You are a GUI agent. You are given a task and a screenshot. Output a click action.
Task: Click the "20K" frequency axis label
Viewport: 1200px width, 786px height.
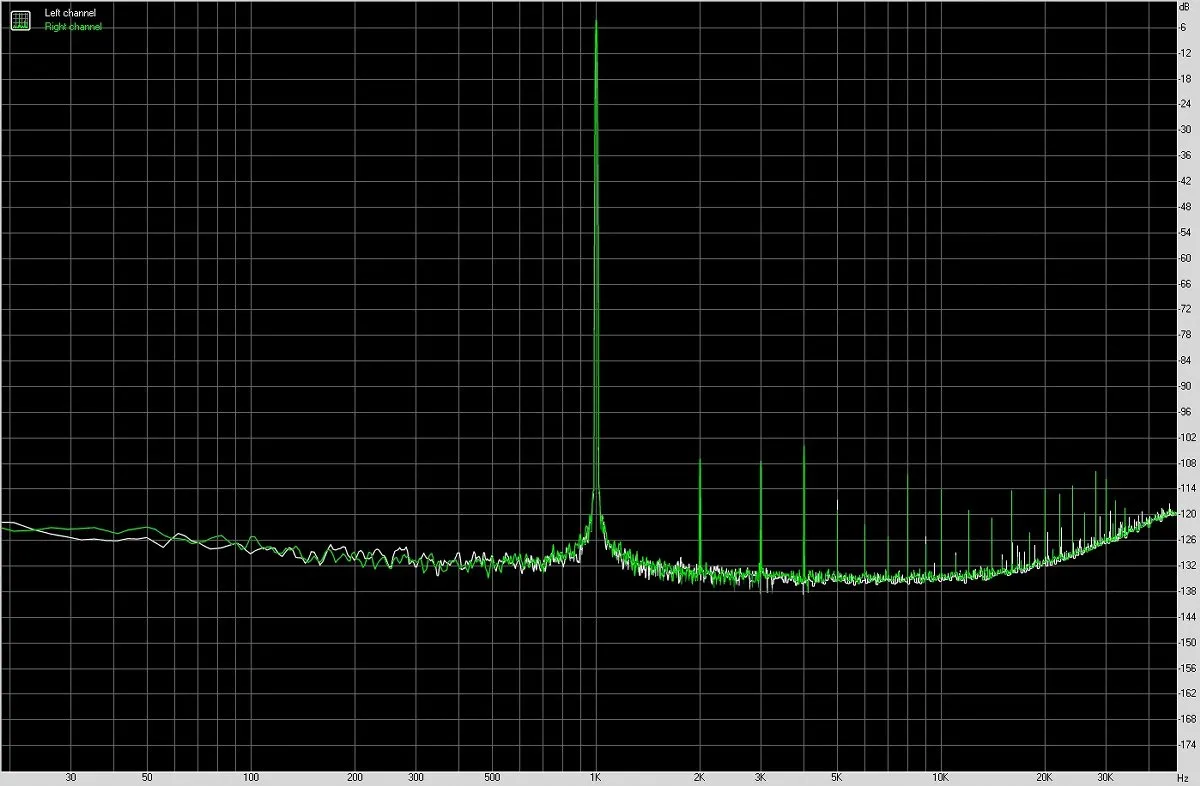tap(1044, 776)
